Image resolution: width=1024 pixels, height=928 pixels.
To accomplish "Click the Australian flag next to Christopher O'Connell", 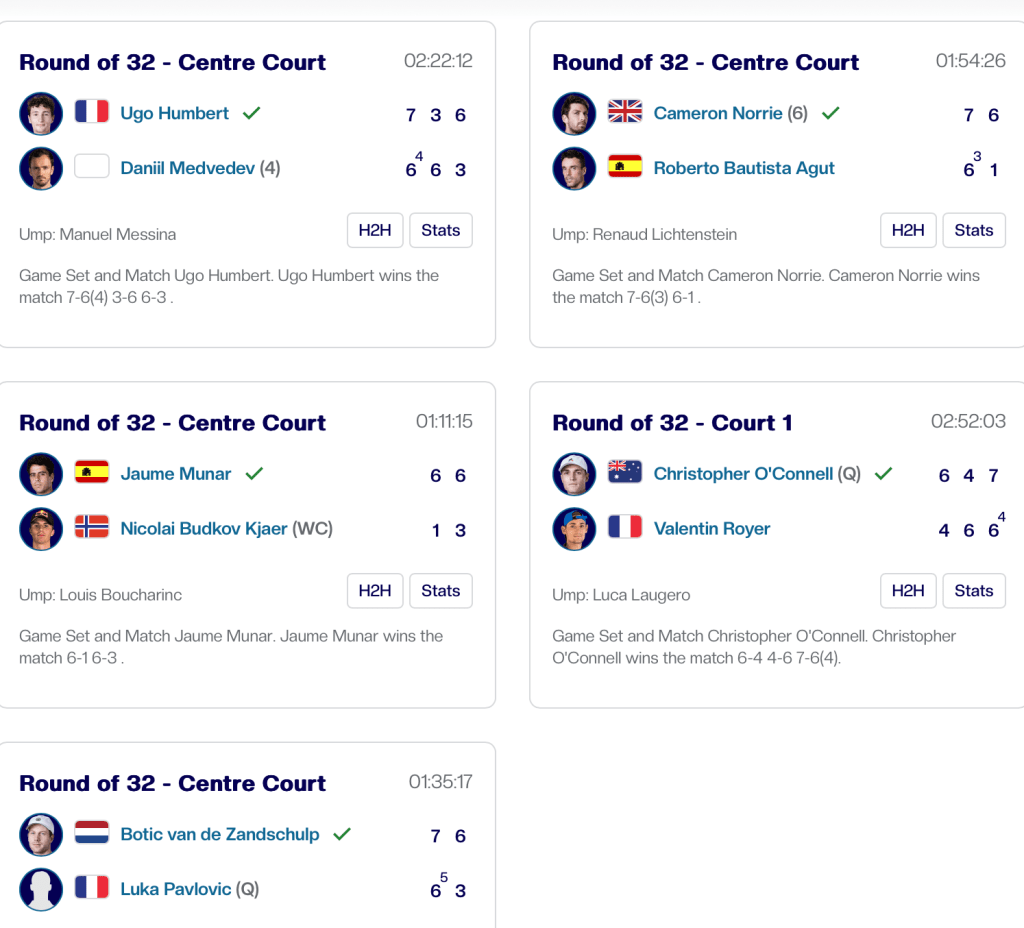I will coord(625,473).
